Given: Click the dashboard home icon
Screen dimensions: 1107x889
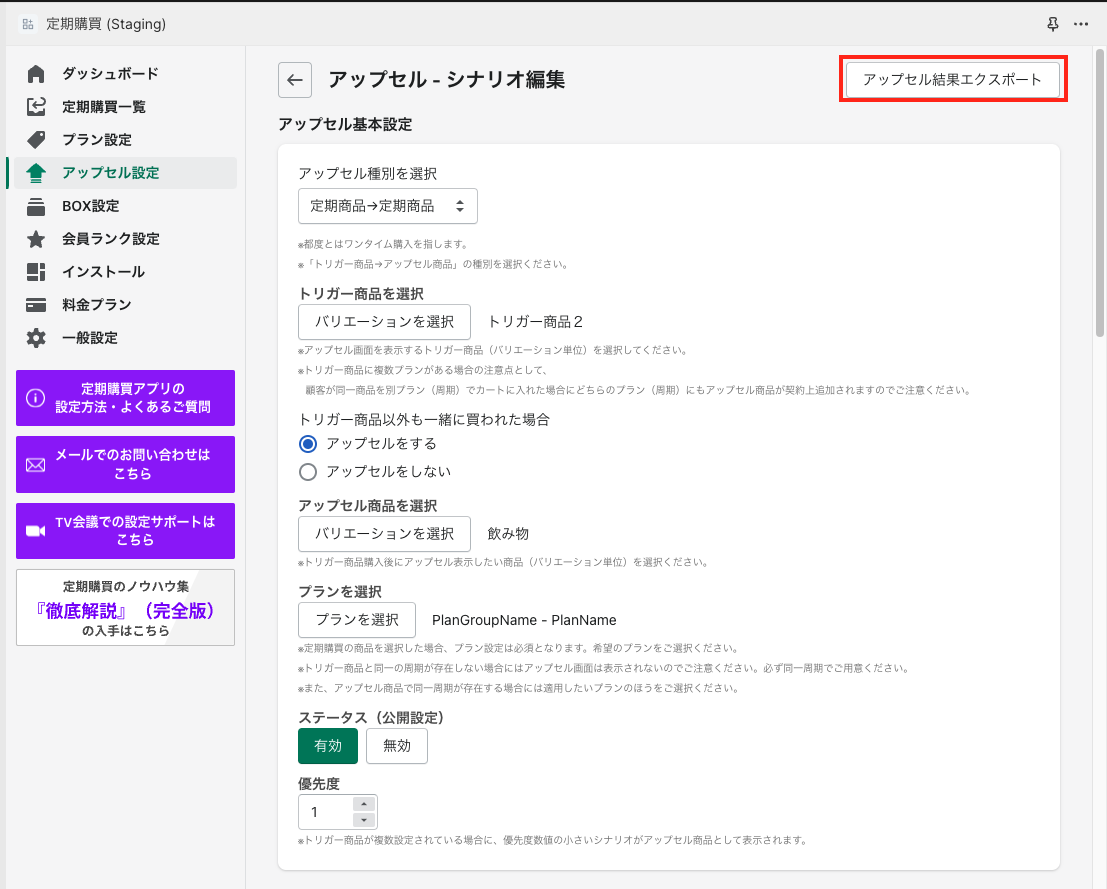Looking at the screenshot, I should tap(36, 74).
